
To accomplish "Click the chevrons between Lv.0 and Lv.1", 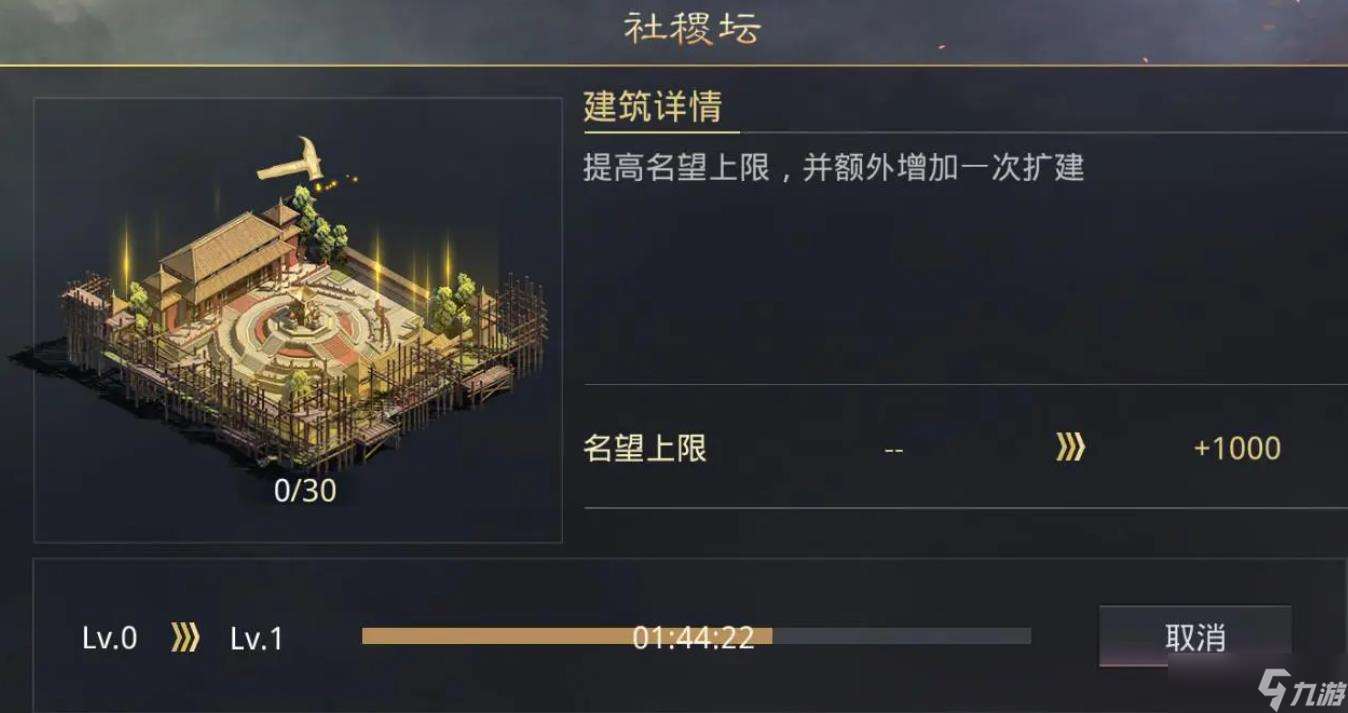I will click(183, 637).
